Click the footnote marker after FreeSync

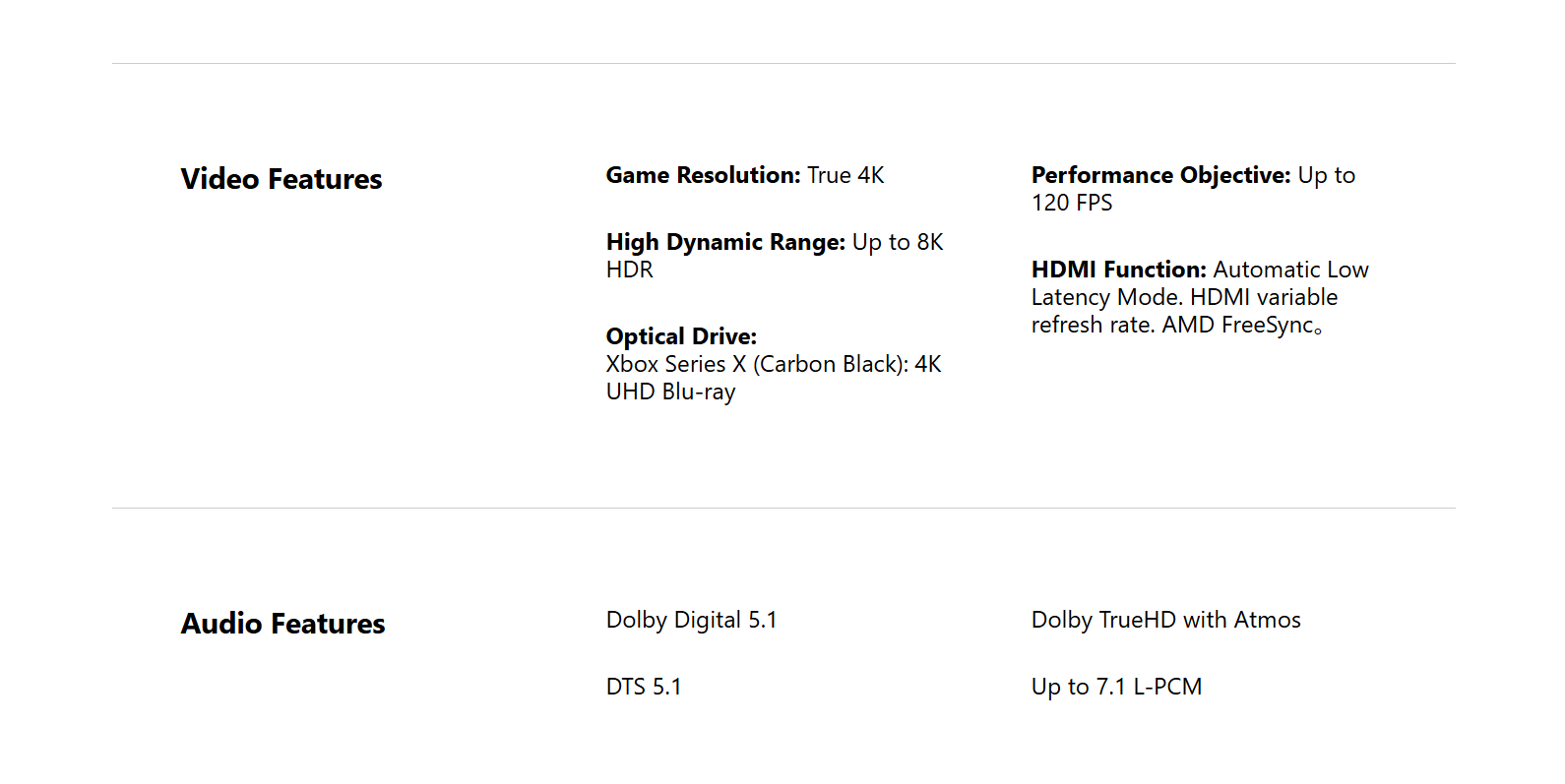1318,331
